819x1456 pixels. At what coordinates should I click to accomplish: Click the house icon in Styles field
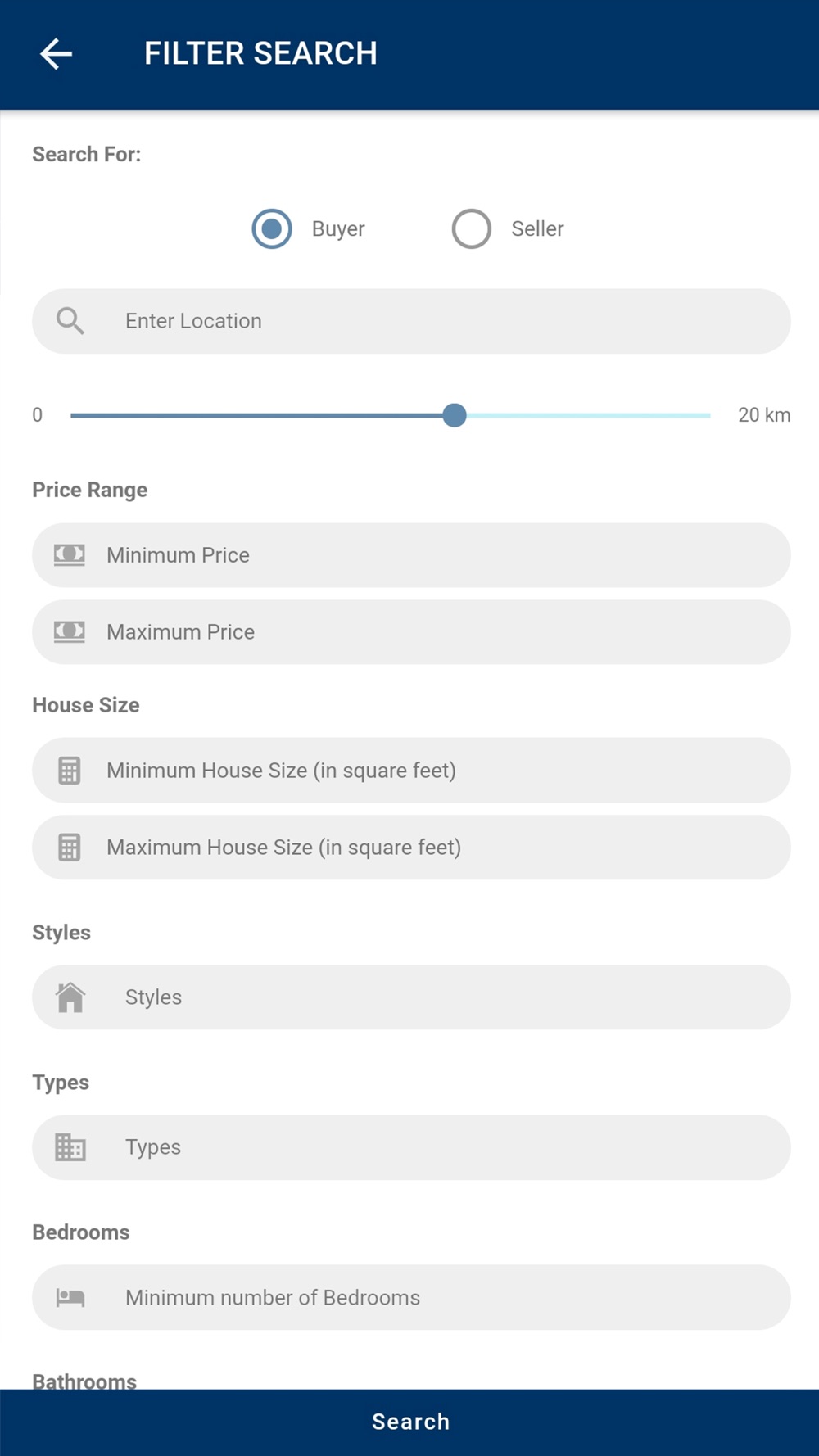click(70, 997)
